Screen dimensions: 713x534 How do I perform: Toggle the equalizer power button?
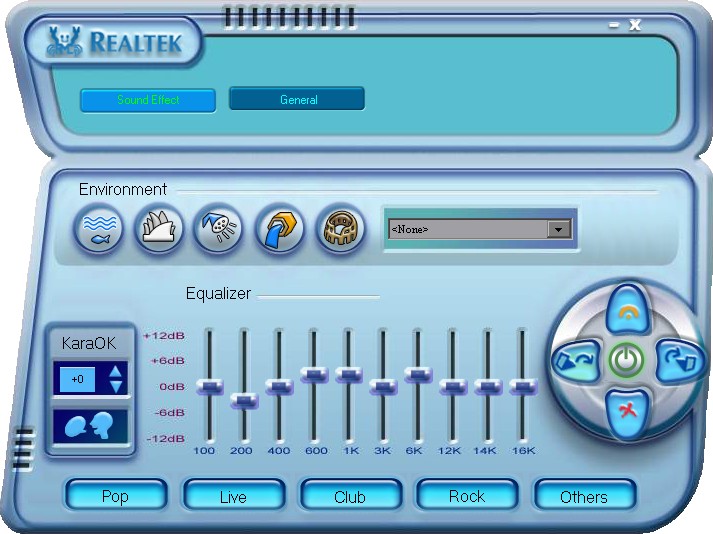[x=627, y=360]
